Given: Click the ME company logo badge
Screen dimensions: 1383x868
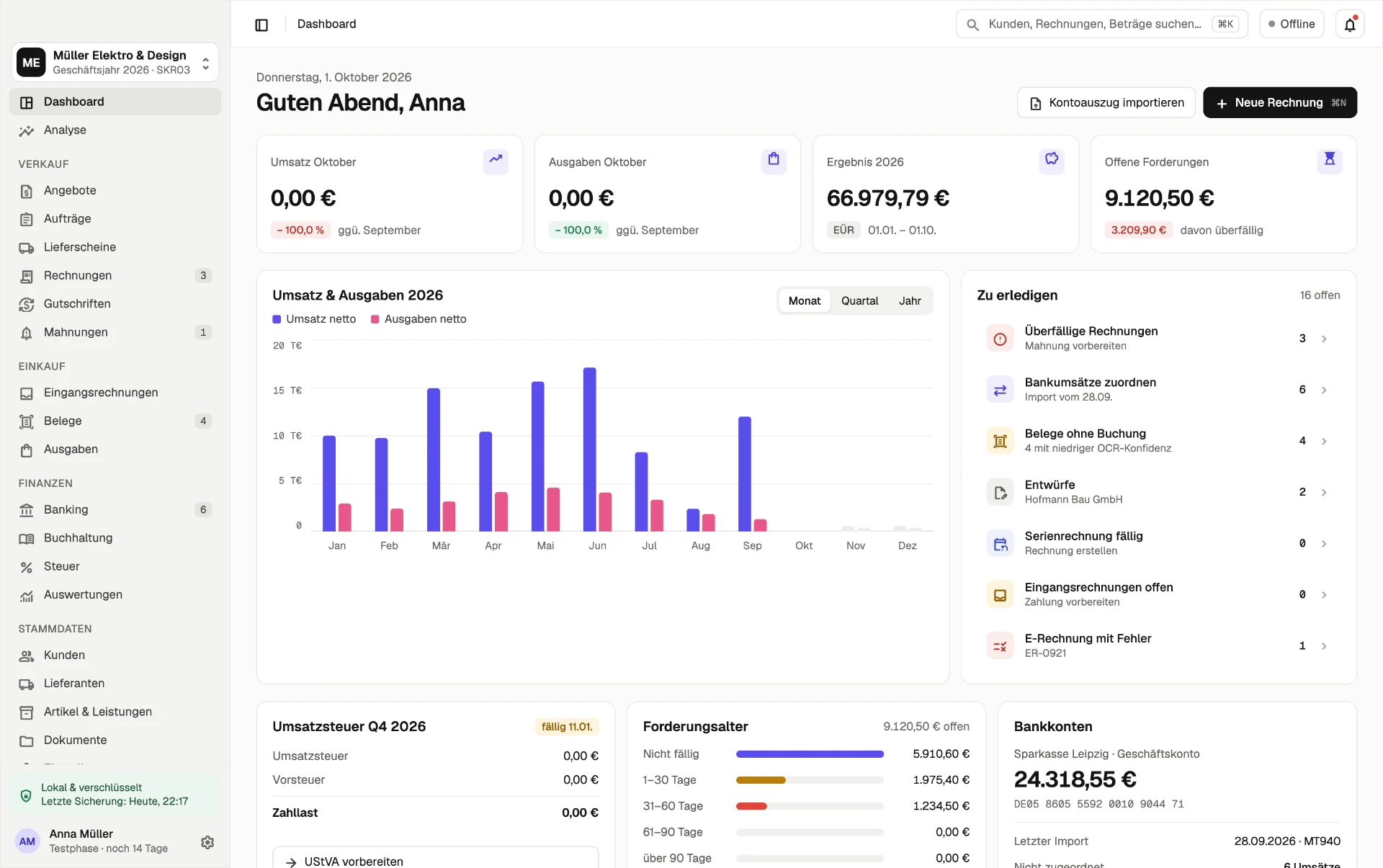Looking at the screenshot, I should pyautogui.click(x=31, y=62).
